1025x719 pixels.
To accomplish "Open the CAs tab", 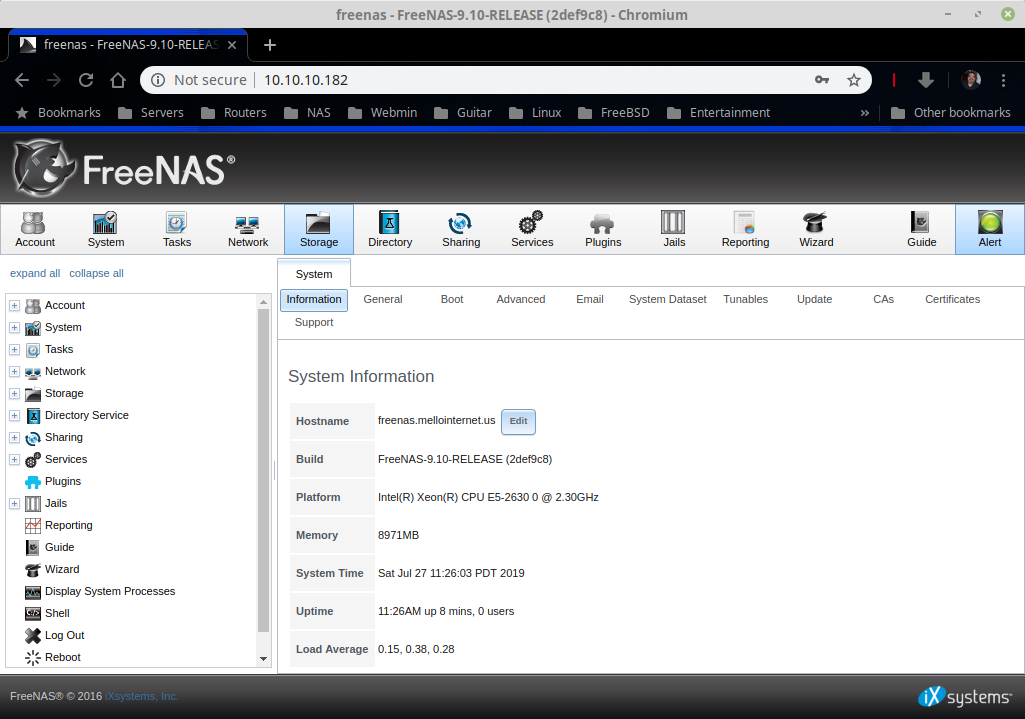I will [x=883, y=299].
